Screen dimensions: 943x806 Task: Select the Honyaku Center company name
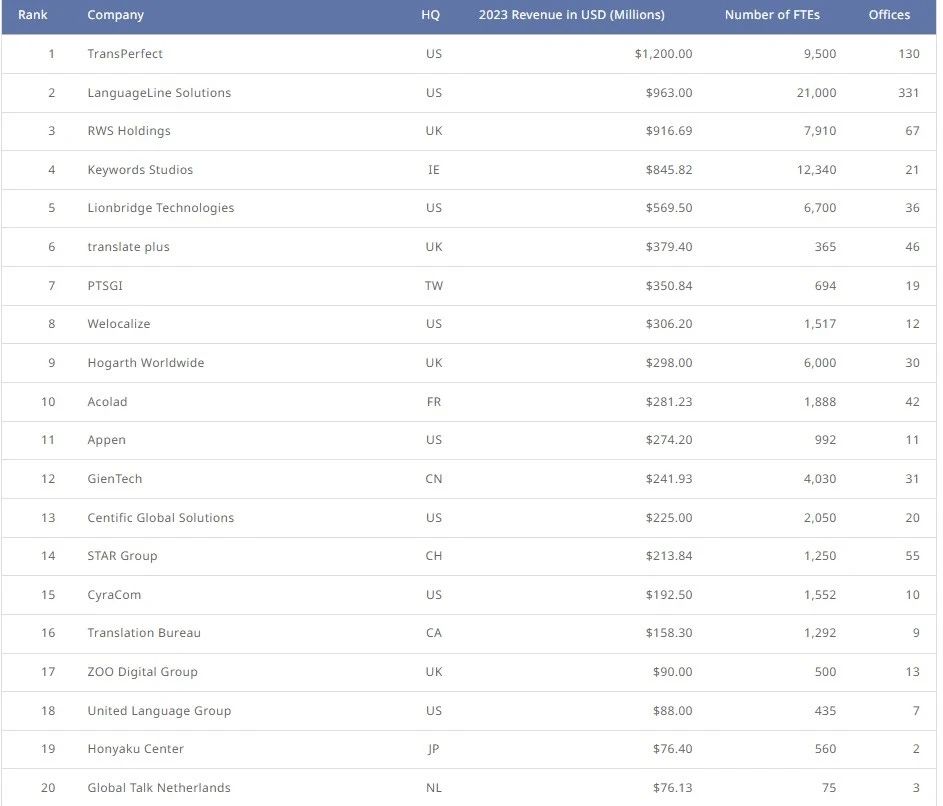tap(136, 749)
